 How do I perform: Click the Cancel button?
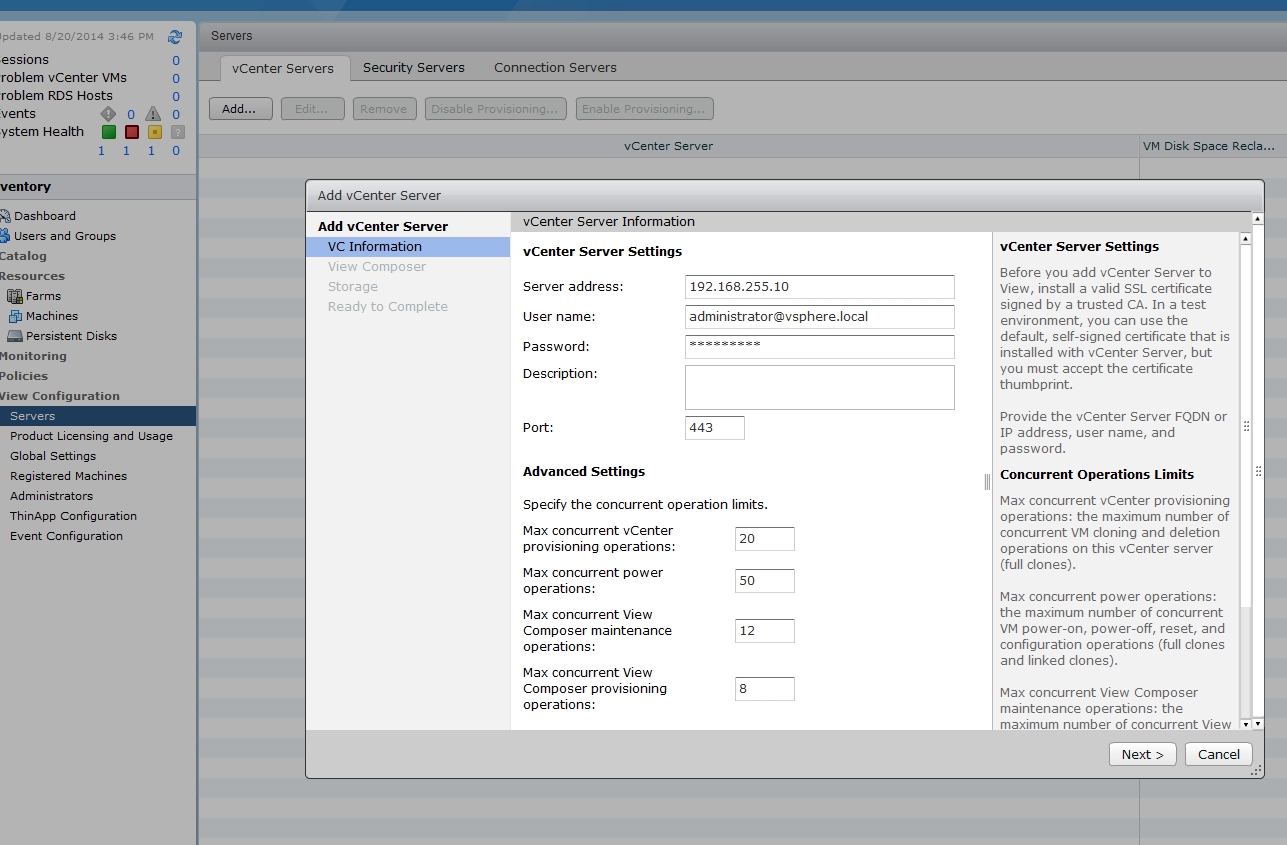click(1218, 755)
